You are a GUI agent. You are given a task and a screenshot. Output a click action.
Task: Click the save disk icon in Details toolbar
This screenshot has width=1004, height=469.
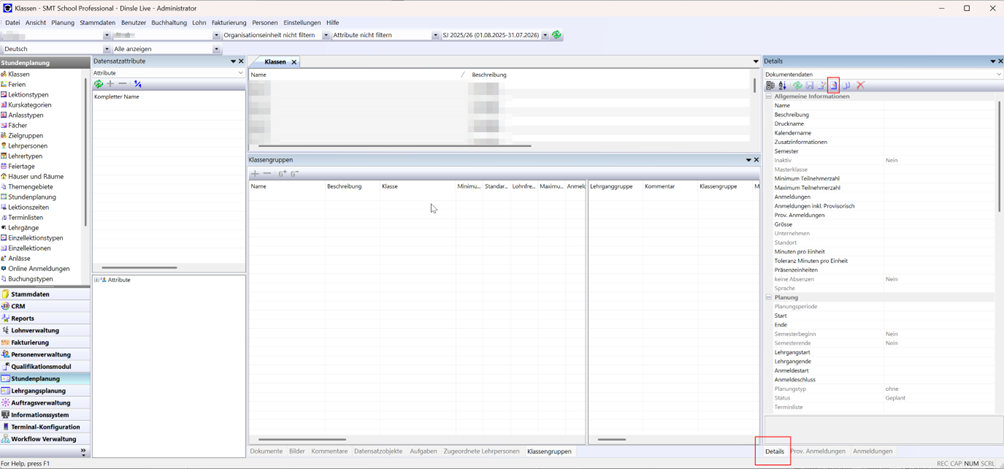tap(809, 85)
